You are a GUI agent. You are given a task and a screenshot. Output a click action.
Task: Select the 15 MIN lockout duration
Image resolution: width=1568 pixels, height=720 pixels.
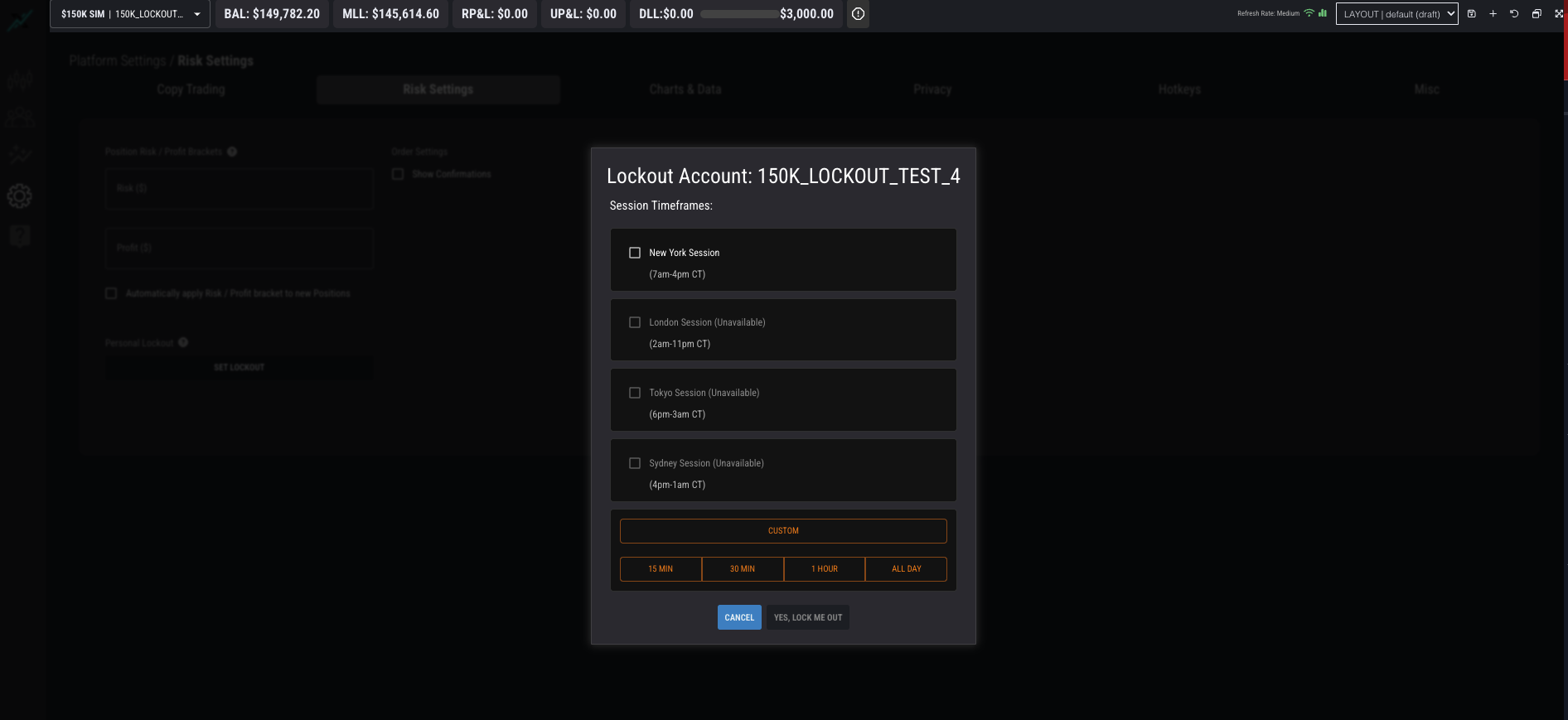pos(661,569)
